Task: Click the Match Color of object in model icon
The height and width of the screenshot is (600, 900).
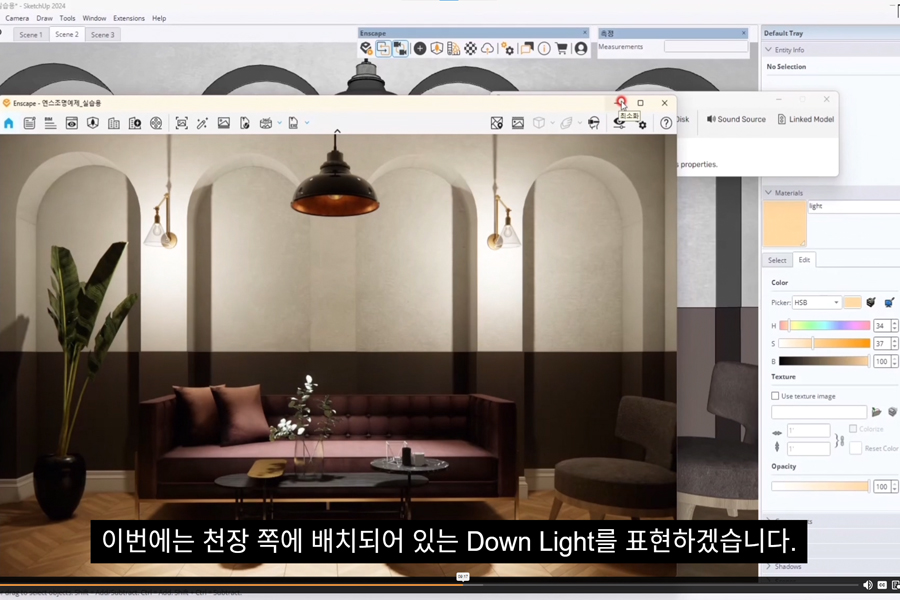Action: [871, 303]
